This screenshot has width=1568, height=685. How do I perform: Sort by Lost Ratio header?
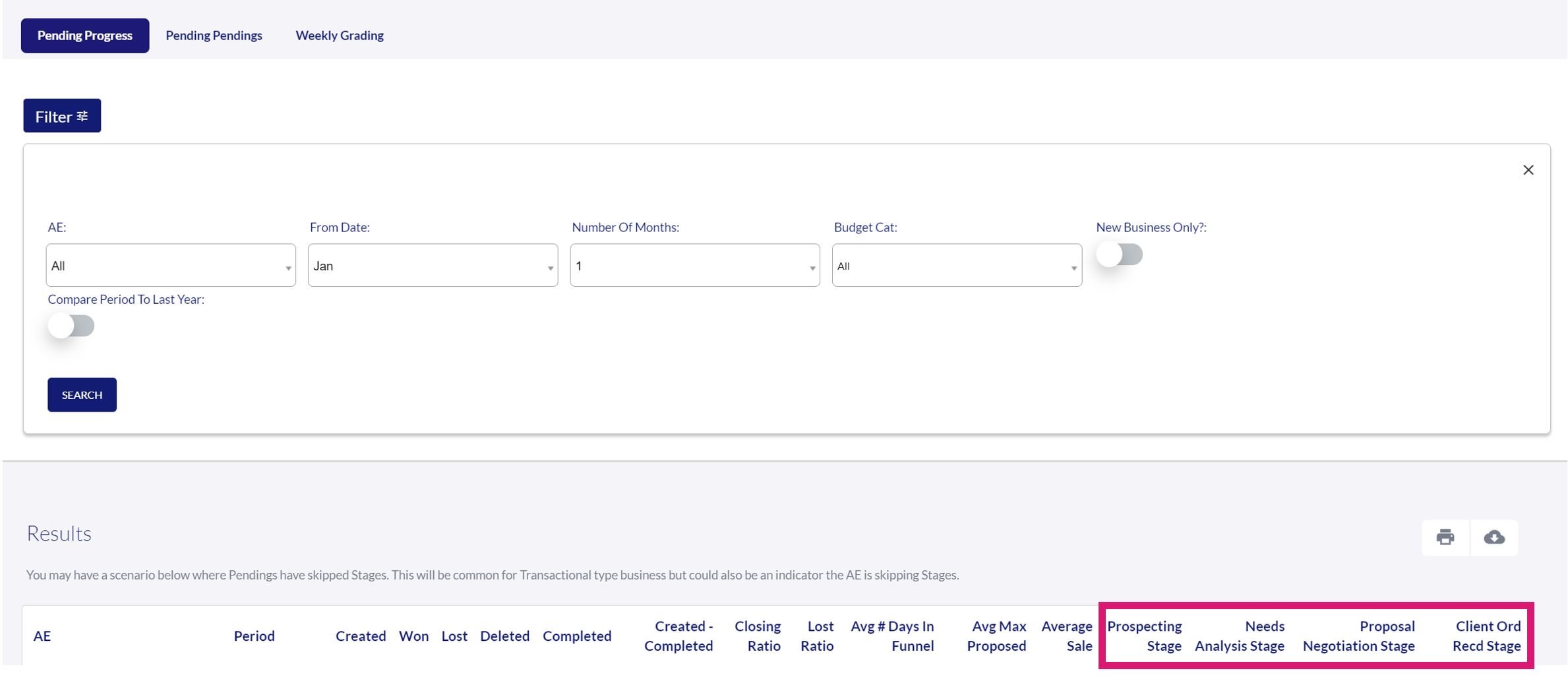pyautogui.click(x=817, y=636)
